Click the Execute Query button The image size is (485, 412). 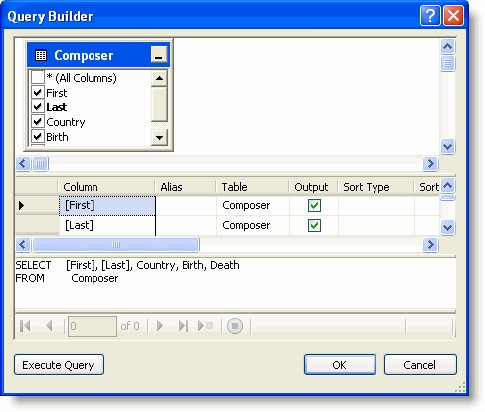click(x=59, y=365)
